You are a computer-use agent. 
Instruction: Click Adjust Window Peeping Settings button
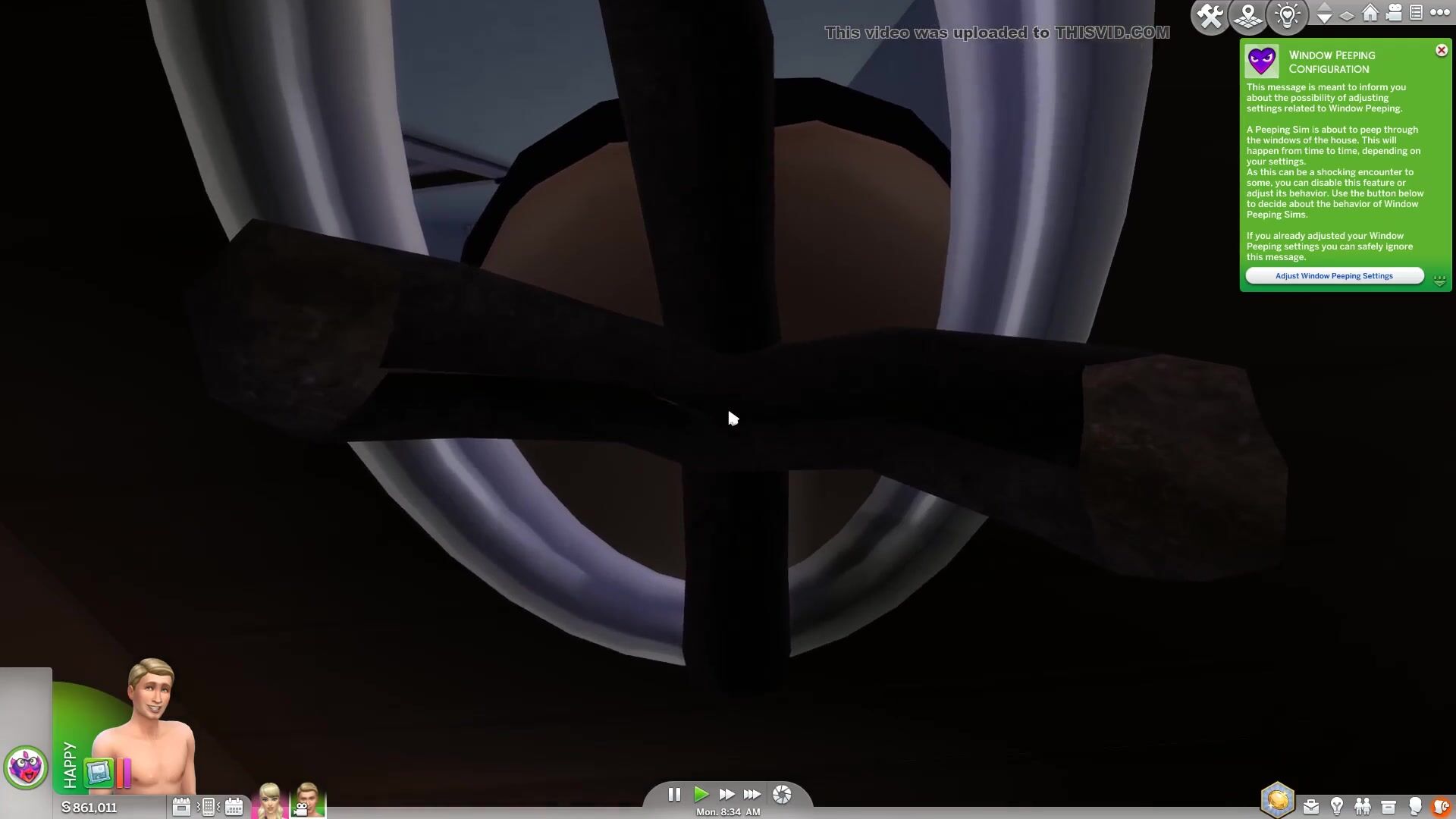coord(1334,276)
